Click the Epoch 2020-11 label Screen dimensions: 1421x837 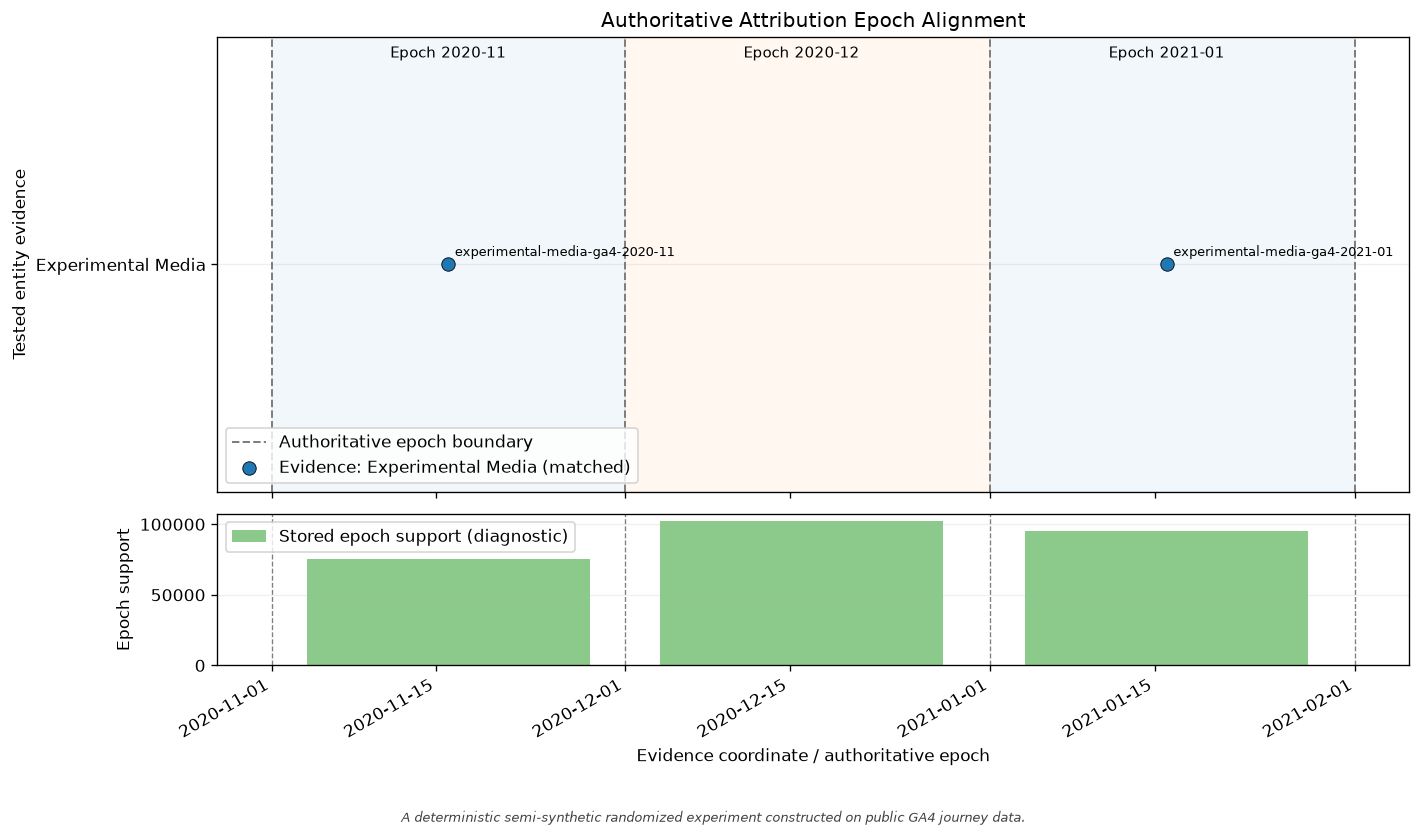click(x=448, y=53)
